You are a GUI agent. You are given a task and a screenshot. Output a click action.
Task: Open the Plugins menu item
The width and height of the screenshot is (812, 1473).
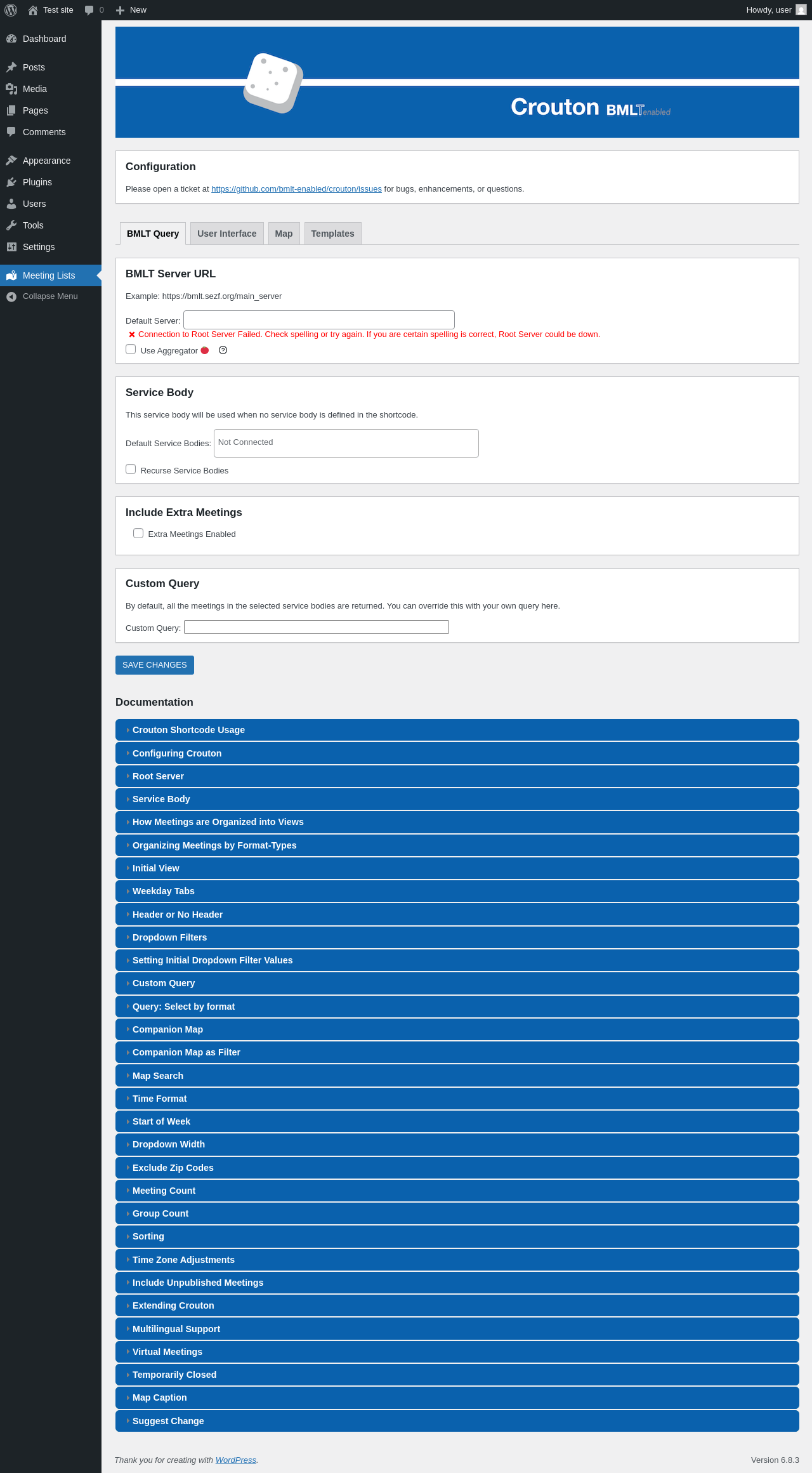(51, 182)
